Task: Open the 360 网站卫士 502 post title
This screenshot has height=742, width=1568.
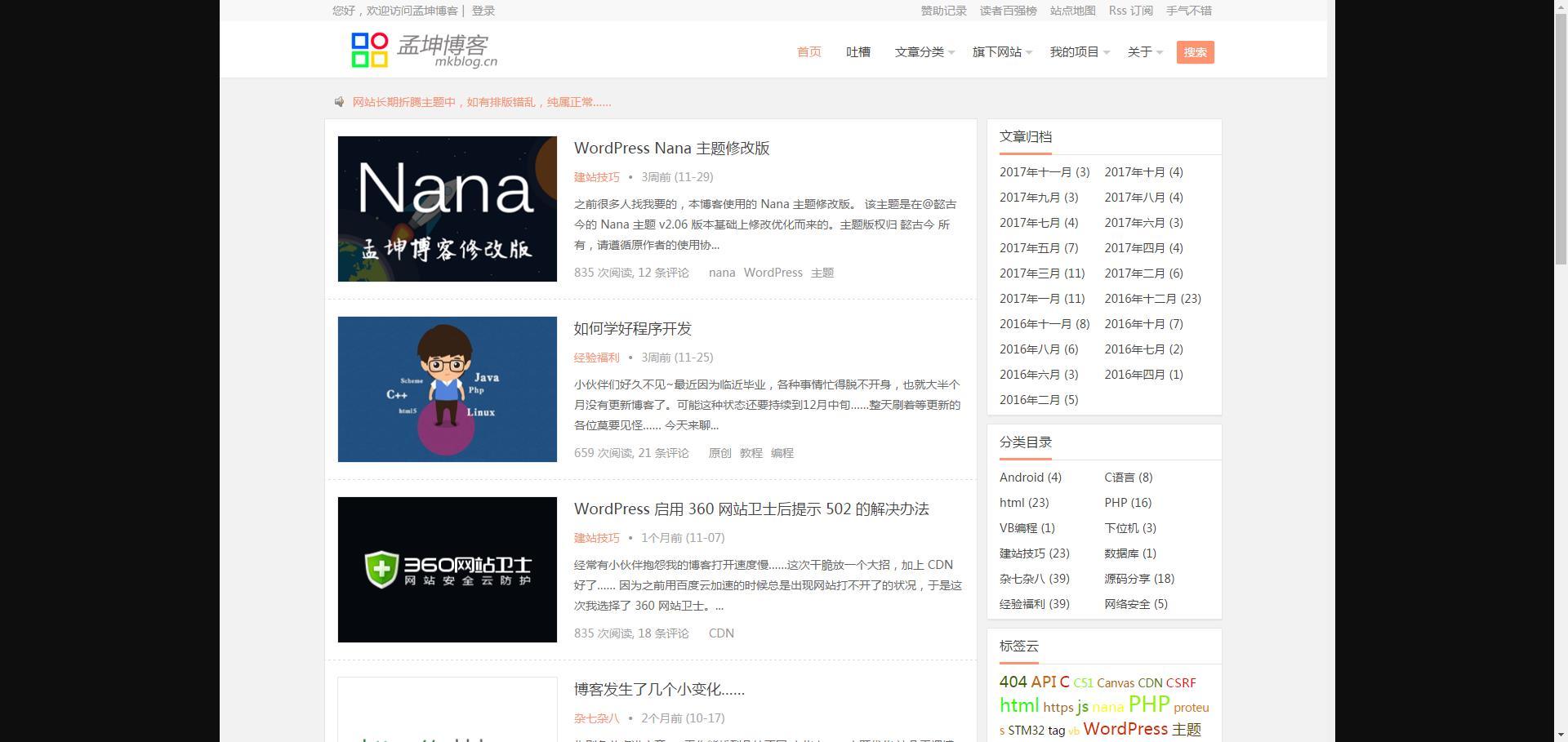Action: (751, 509)
